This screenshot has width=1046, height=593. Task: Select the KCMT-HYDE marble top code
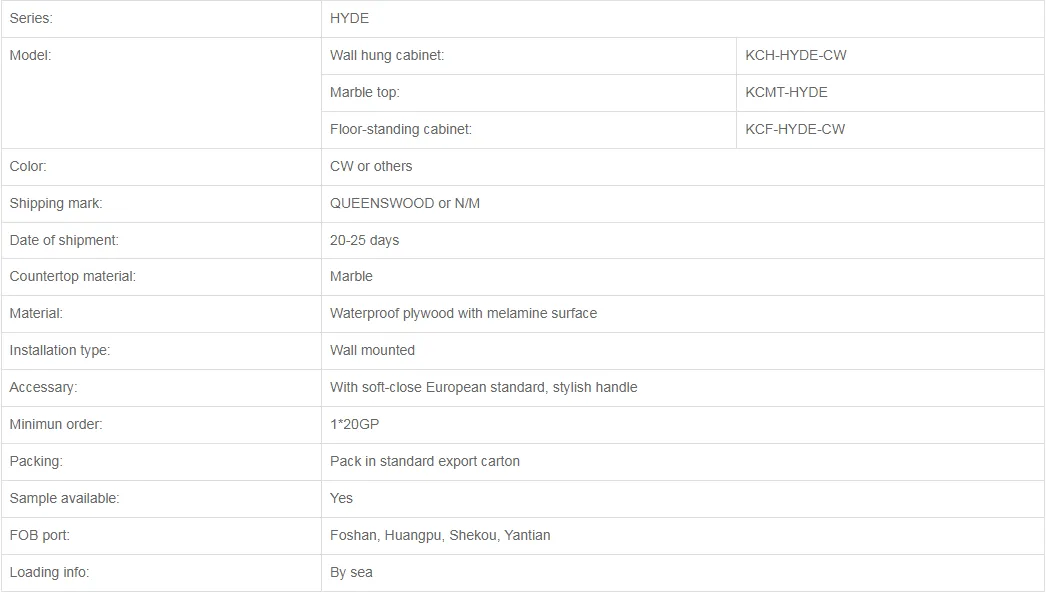point(786,93)
